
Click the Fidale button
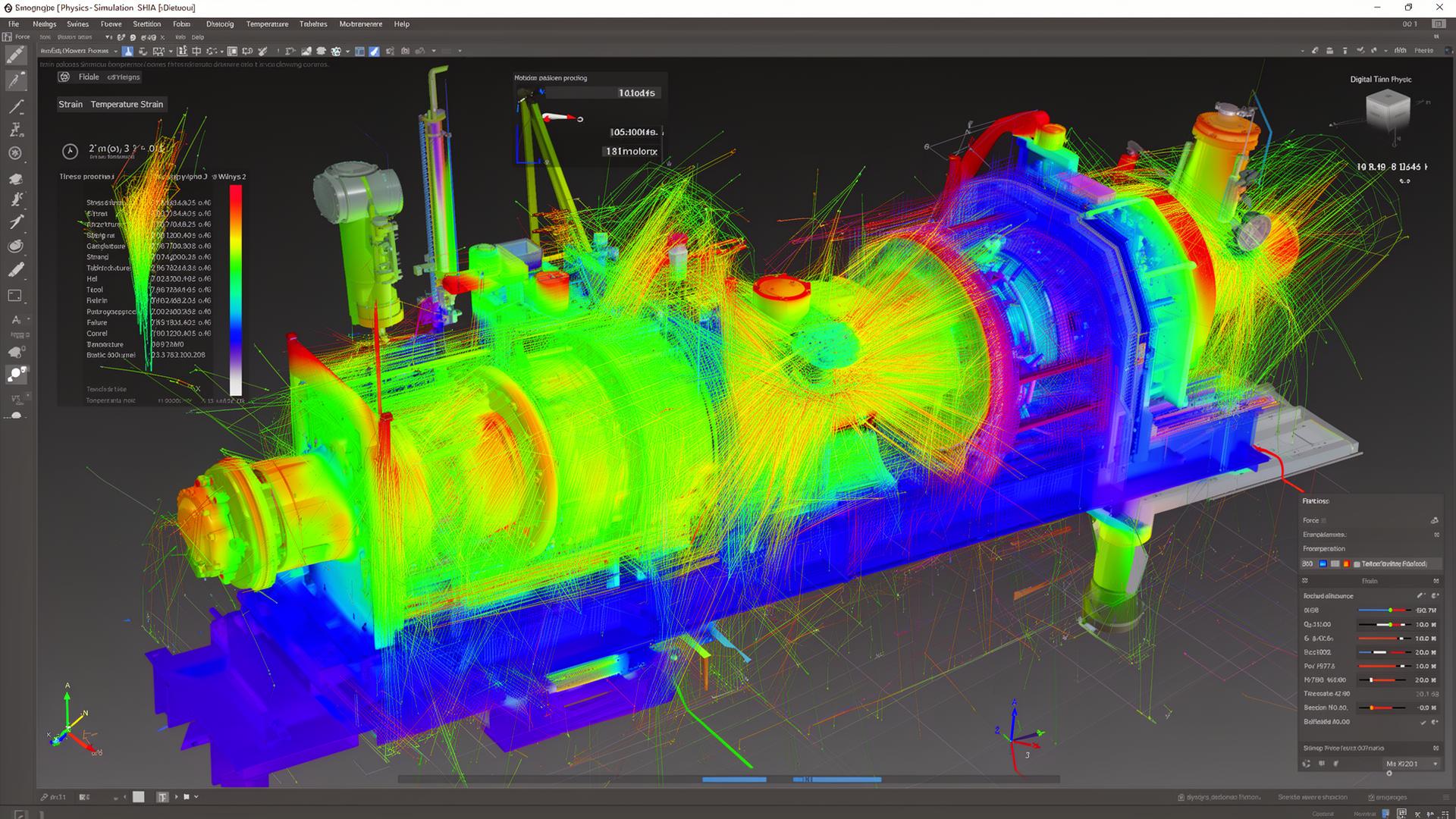pos(89,77)
